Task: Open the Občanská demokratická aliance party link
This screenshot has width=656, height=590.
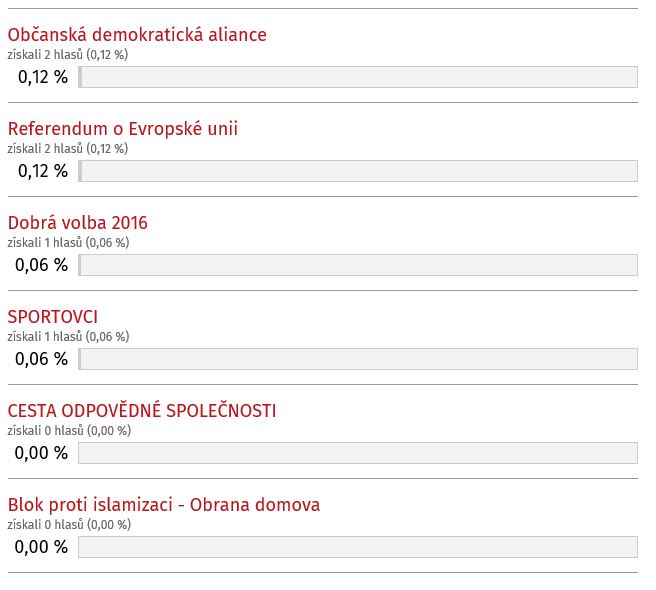Action: [x=137, y=35]
